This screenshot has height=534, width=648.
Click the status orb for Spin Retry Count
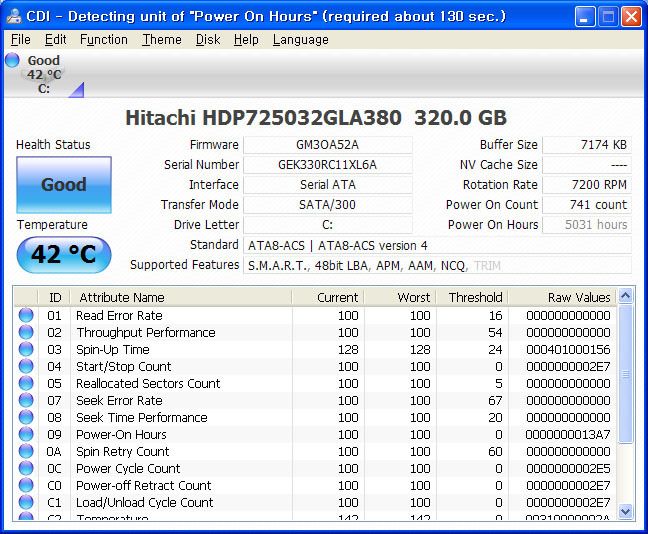point(26,451)
